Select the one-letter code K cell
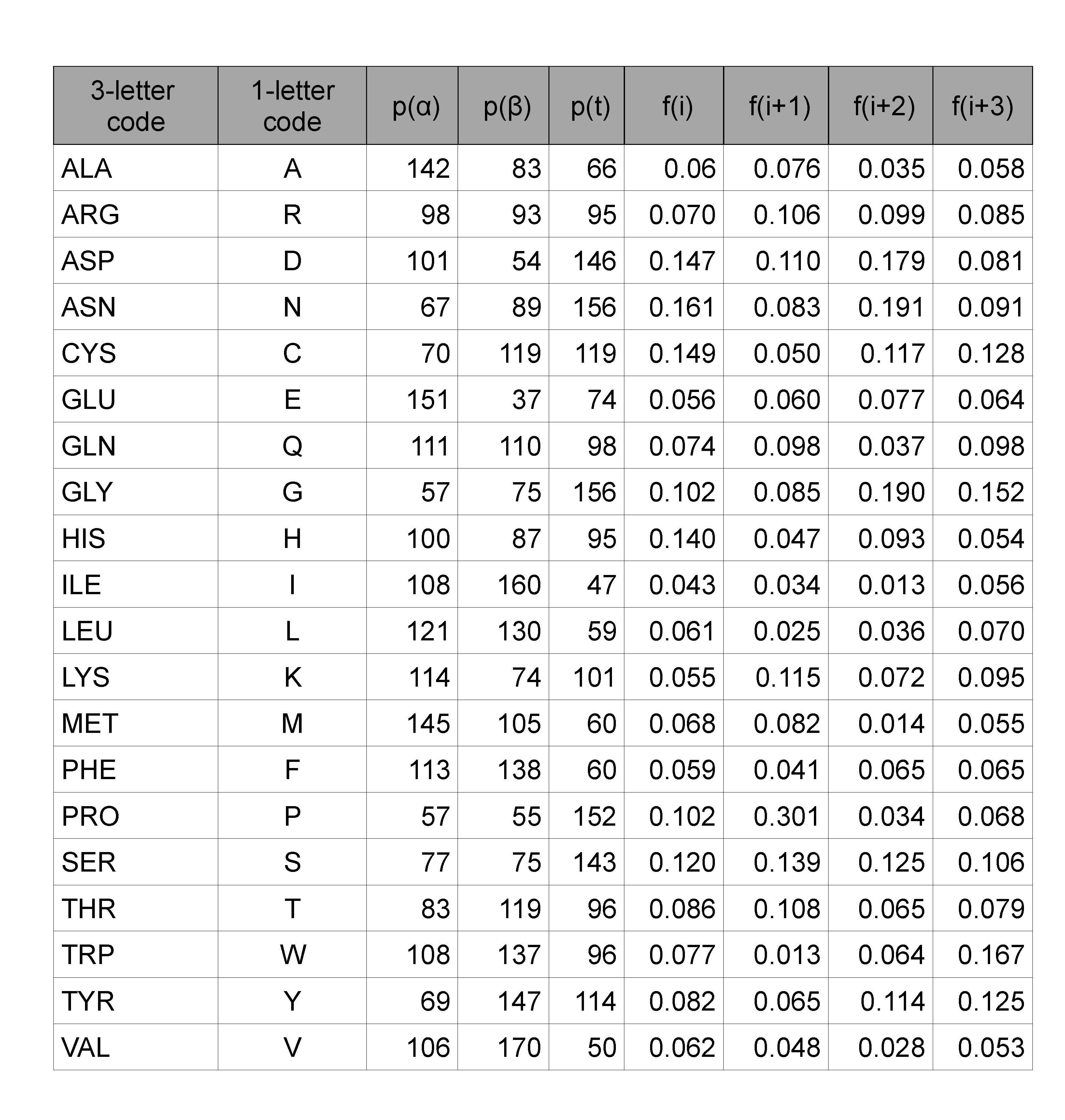1065x1120 pixels. (292, 678)
